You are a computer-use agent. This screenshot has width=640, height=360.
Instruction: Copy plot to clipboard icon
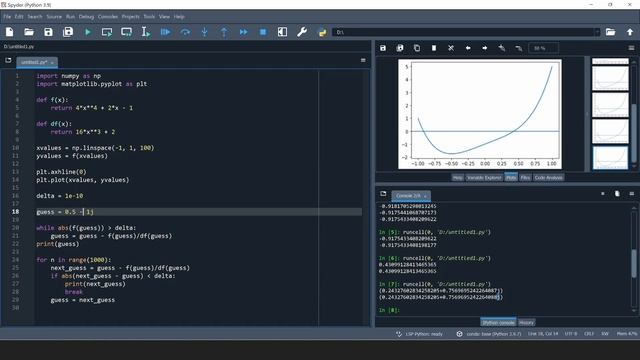point(417,48)
